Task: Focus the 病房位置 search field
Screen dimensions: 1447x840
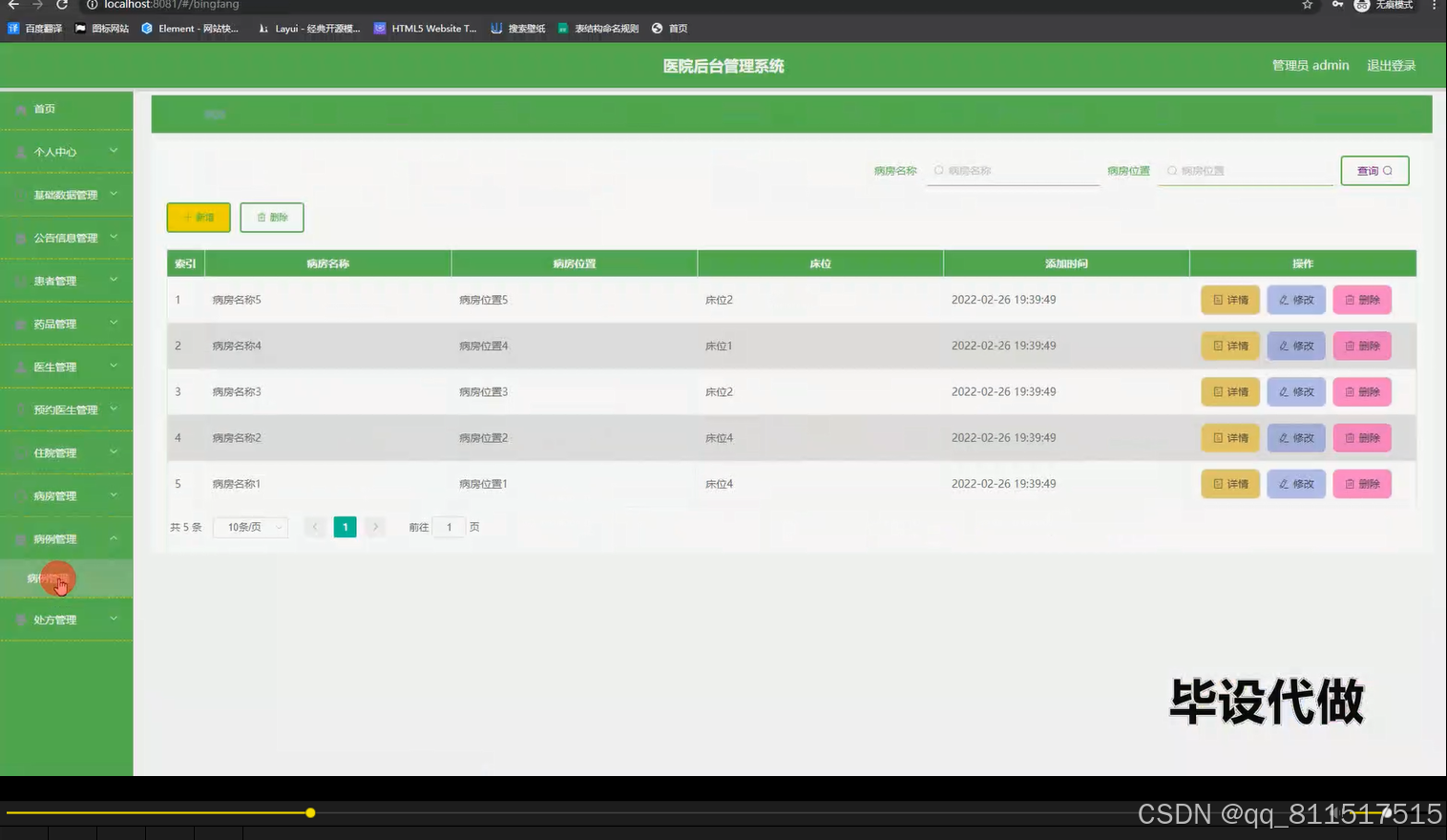Action: click(1246, 171)
